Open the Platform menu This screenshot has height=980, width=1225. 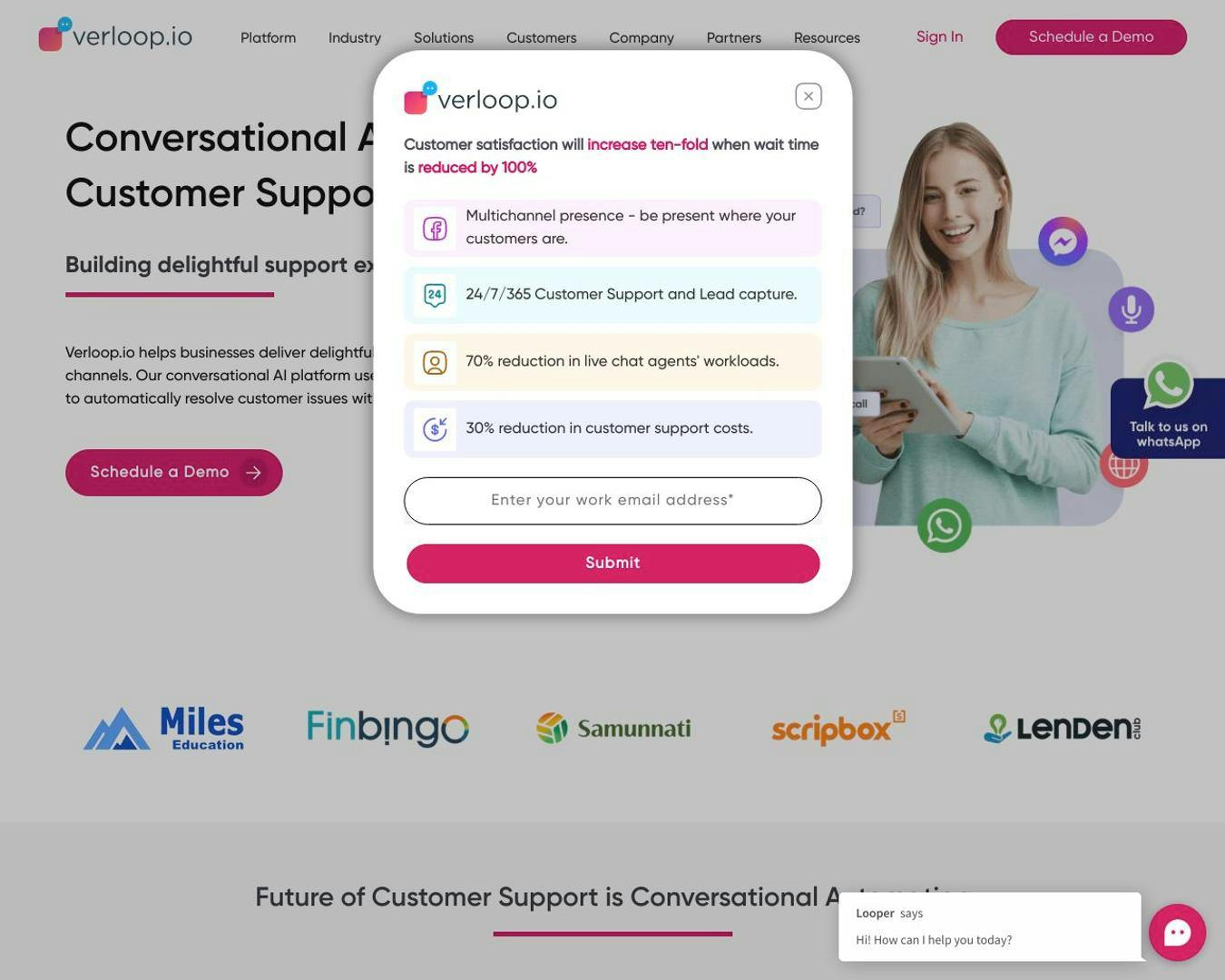coord(268,38)
